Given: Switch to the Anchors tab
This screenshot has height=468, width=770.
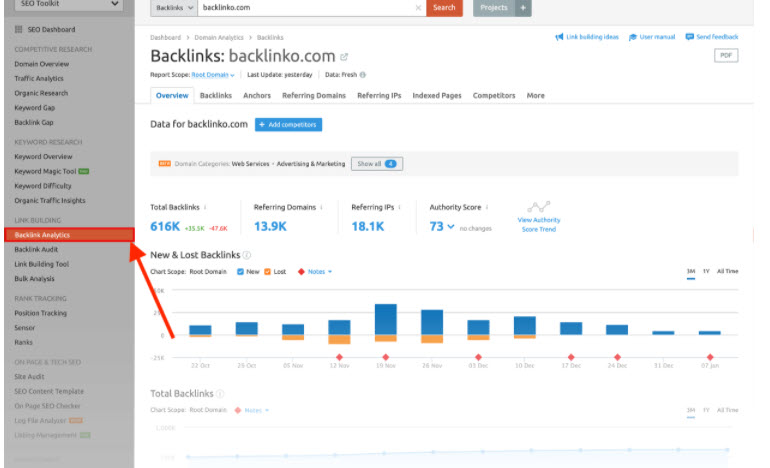Looking at the screenshot, I should click(257, 96).
